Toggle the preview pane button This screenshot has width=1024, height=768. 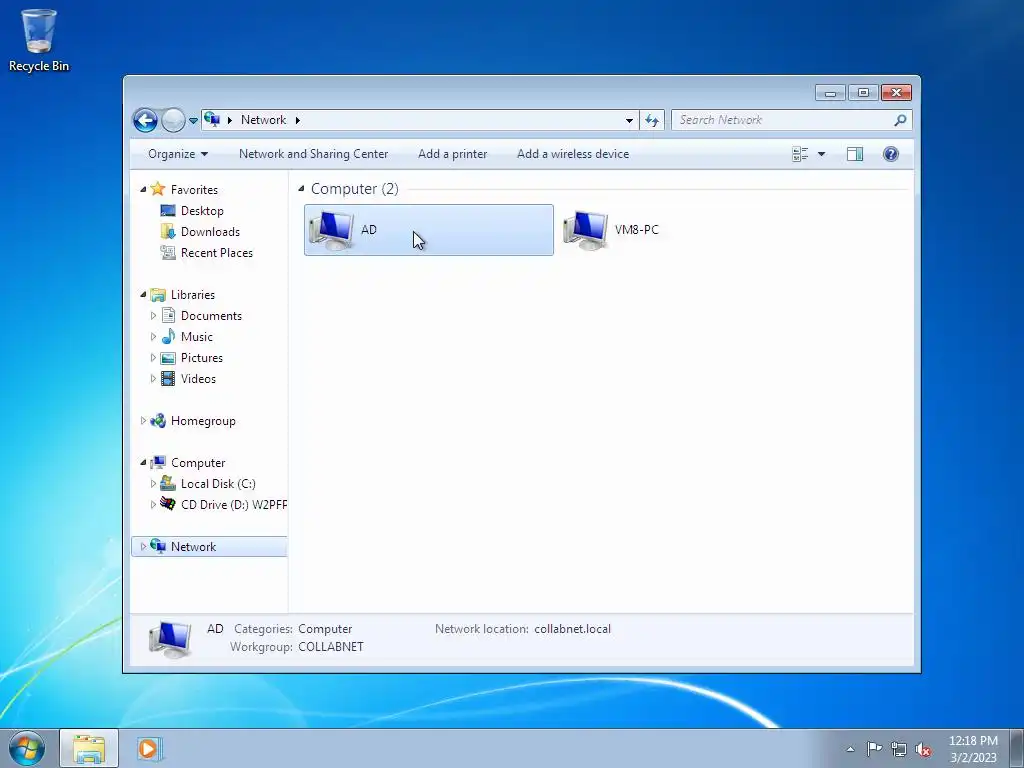click(855, 154)
